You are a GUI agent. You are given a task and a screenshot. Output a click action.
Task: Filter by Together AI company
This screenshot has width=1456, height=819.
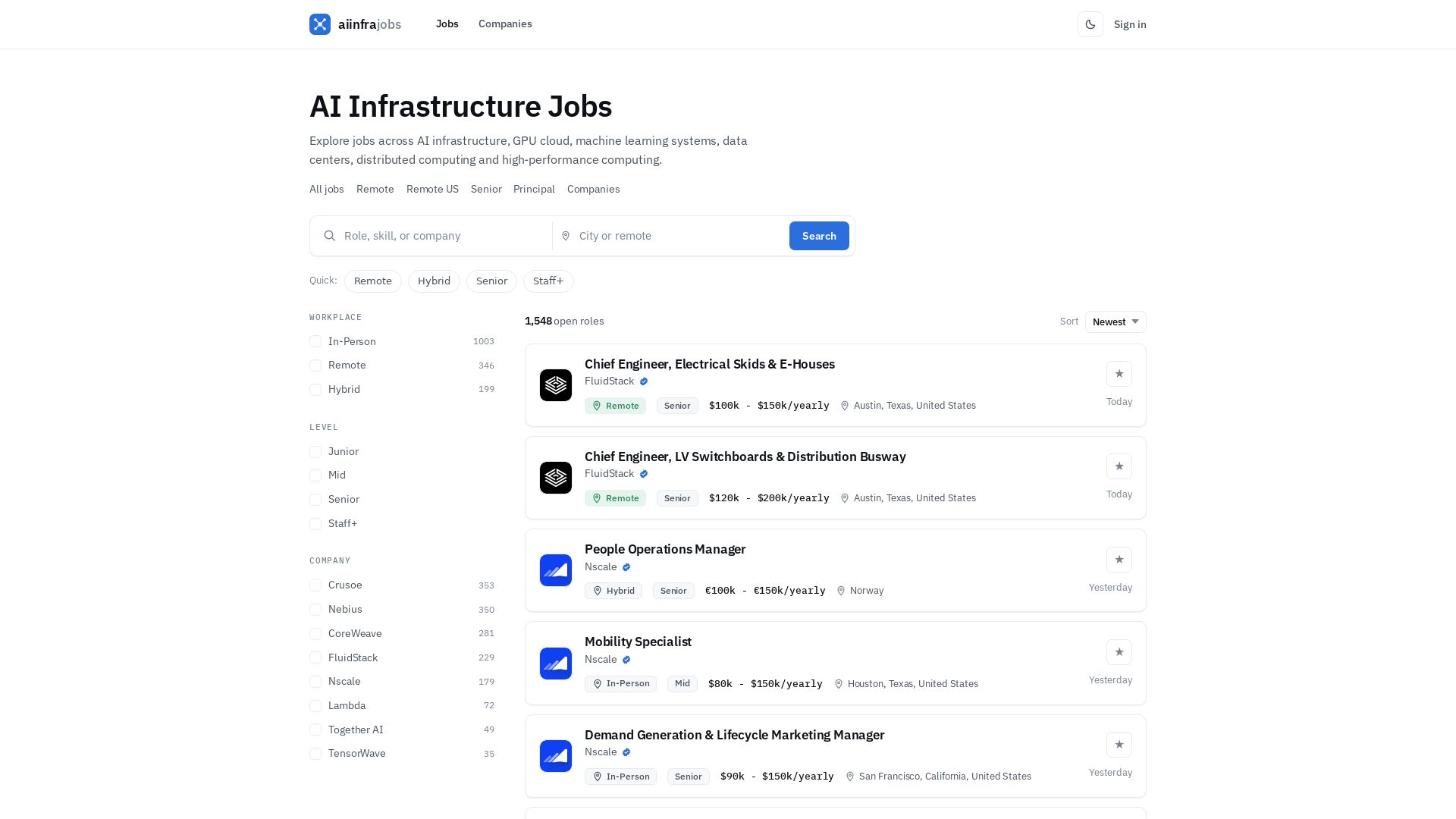[315, 730]
